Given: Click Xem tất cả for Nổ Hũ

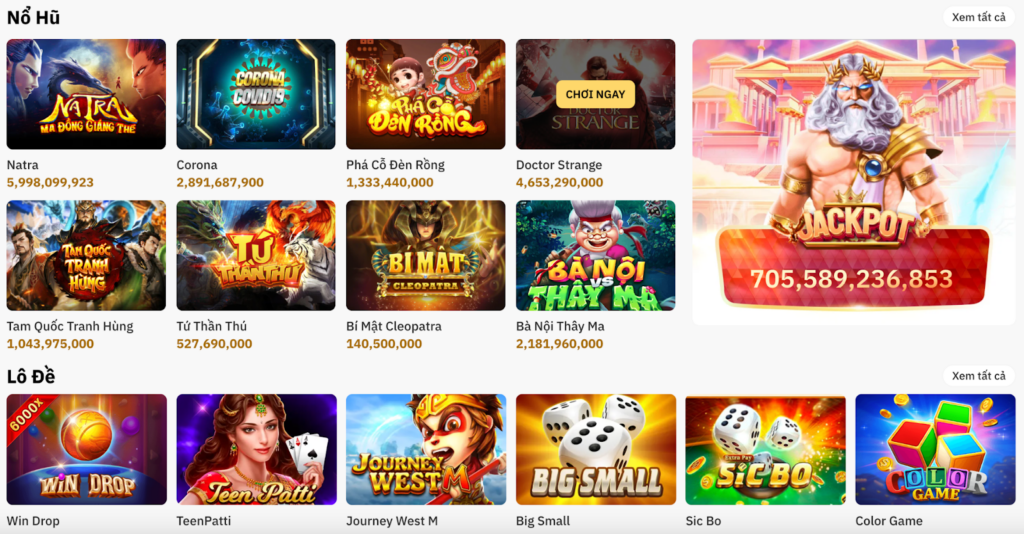Looking at the screenshot, I should [x=978, y=17].
